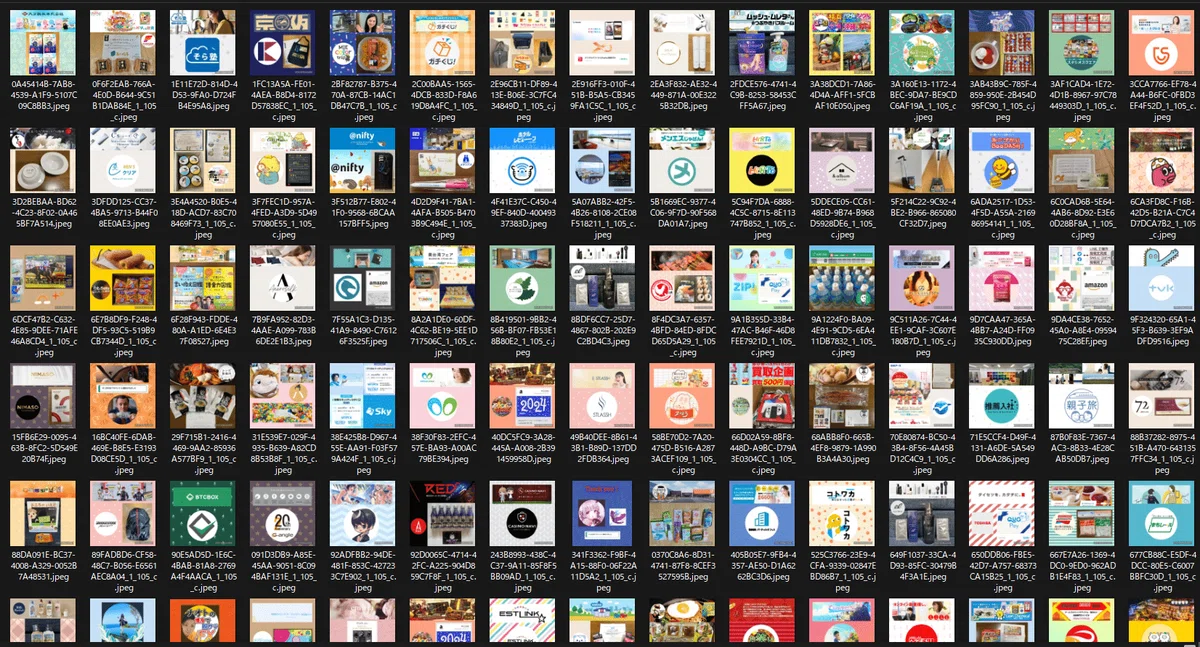
Task: Click filename text starting 5F214C22-9C92
Action: [x=923, y=212]
